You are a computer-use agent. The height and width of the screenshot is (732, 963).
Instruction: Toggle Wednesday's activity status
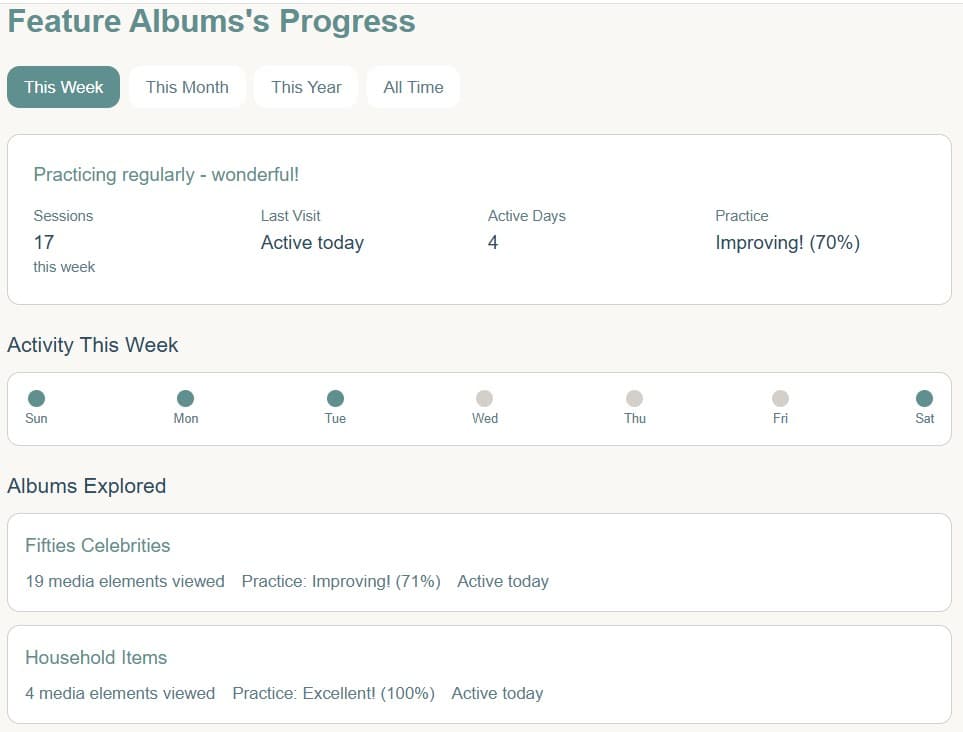pos(484,395)
